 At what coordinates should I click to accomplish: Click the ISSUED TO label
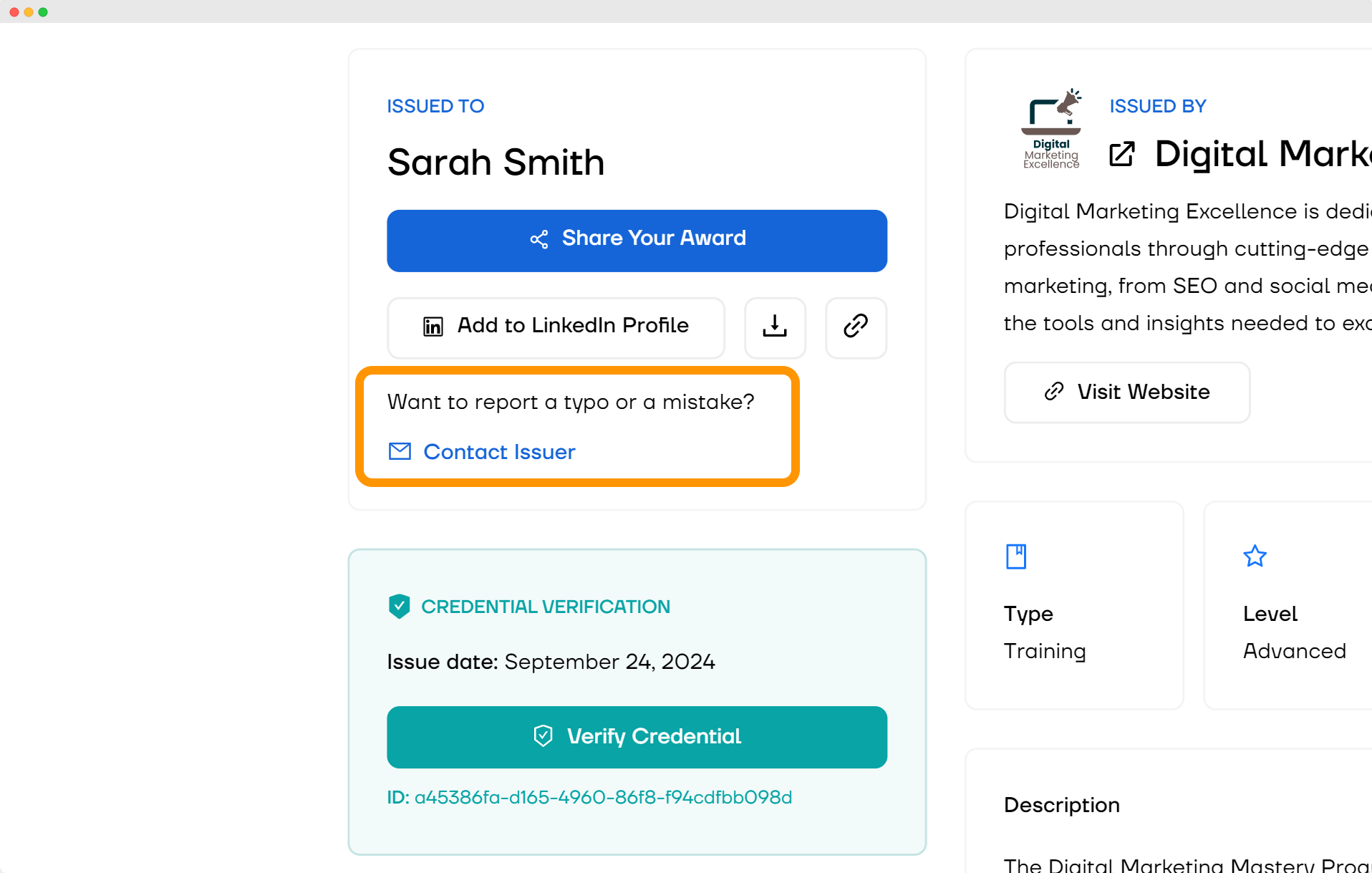point(435,106)
